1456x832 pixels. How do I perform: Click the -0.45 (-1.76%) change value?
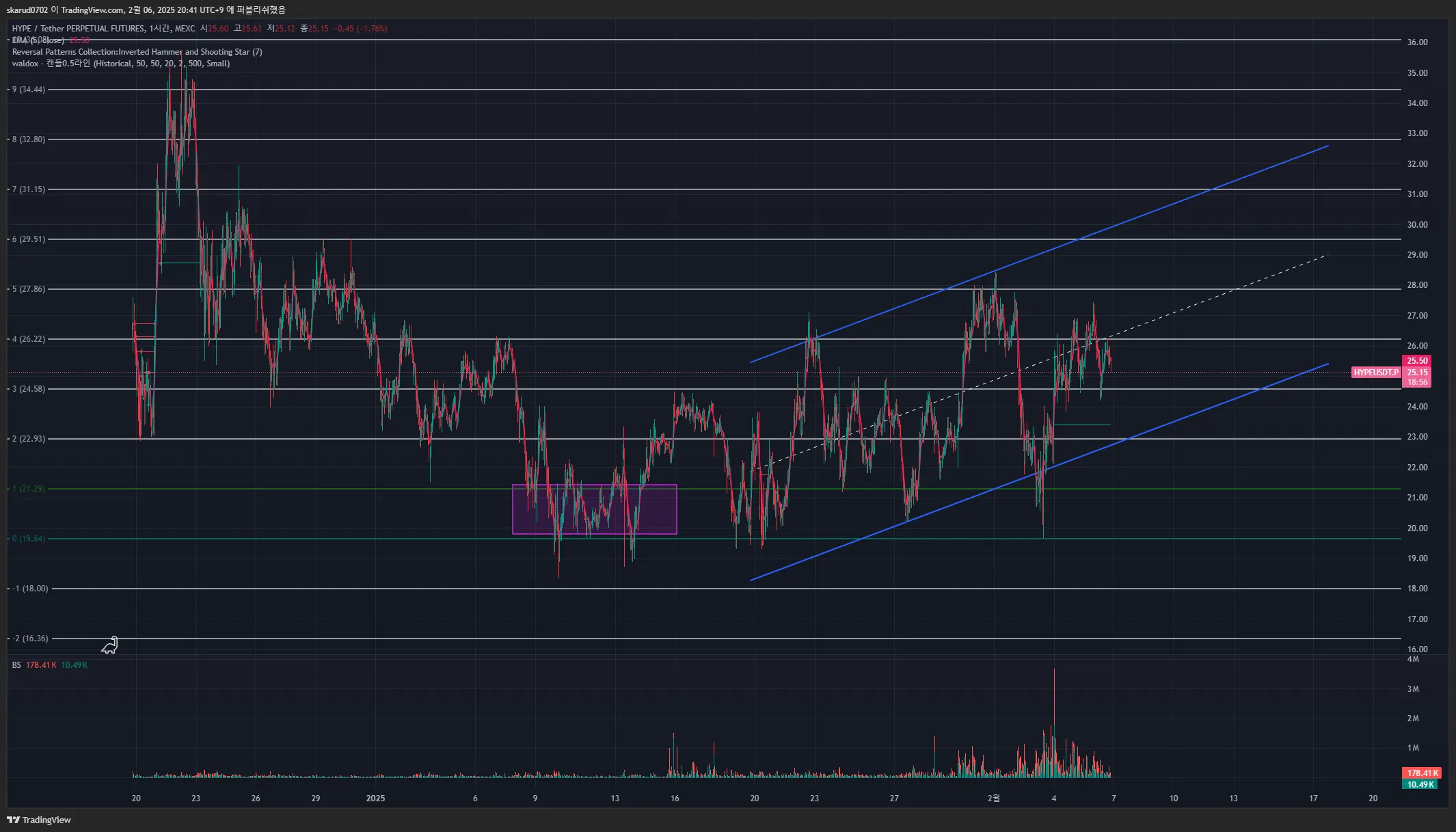coord(360,29)
